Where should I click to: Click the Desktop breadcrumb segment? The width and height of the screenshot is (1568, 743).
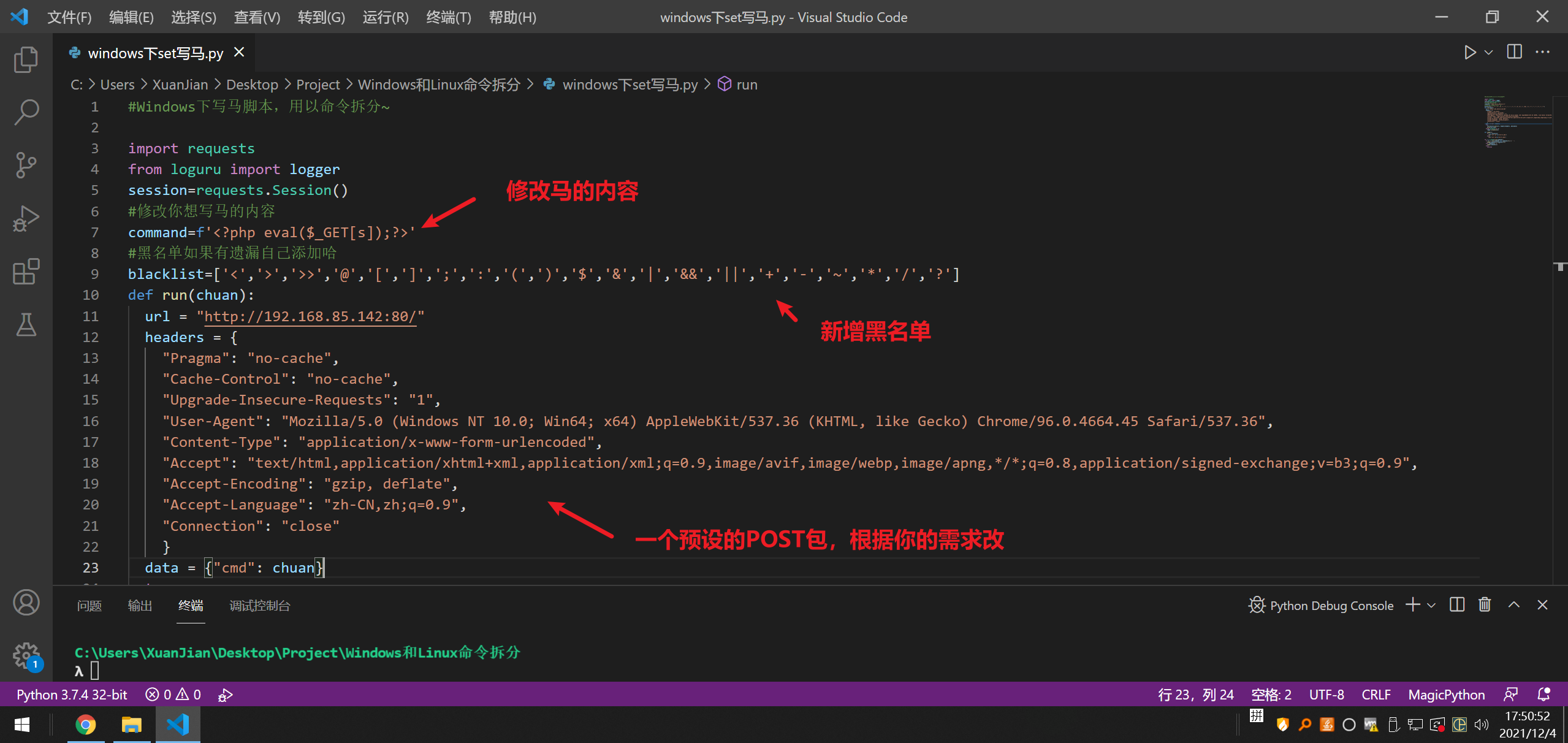252,85
